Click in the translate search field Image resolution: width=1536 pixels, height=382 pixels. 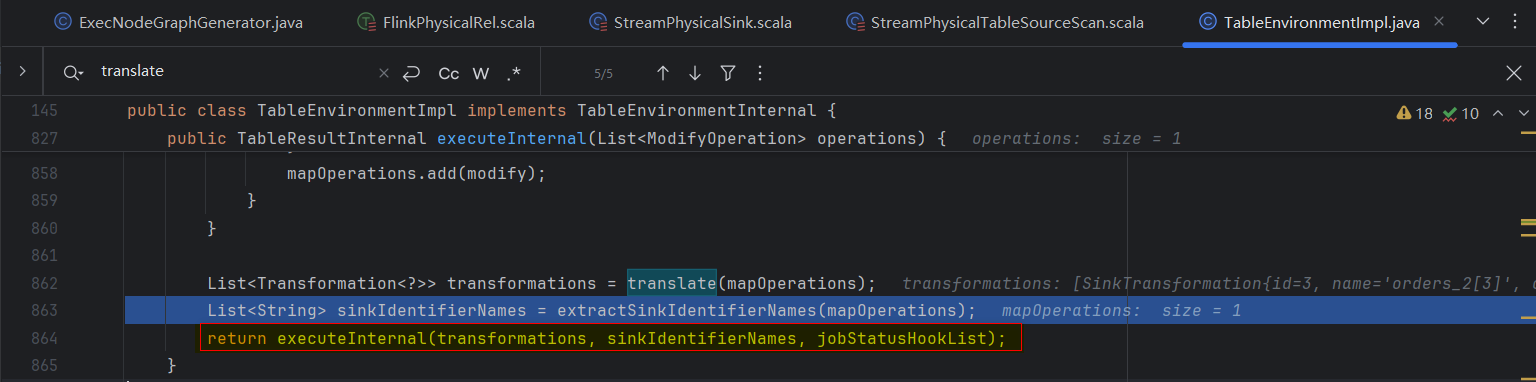pyautogui.click(x=235, y=72)
